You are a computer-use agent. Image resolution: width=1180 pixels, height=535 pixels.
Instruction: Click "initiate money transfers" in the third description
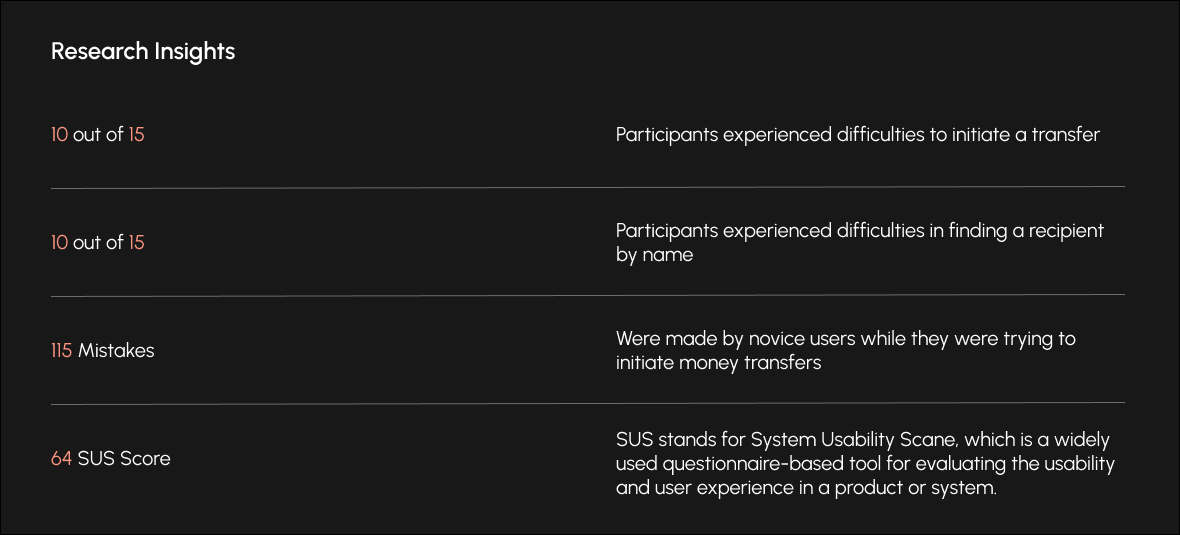tap(718, 363)
